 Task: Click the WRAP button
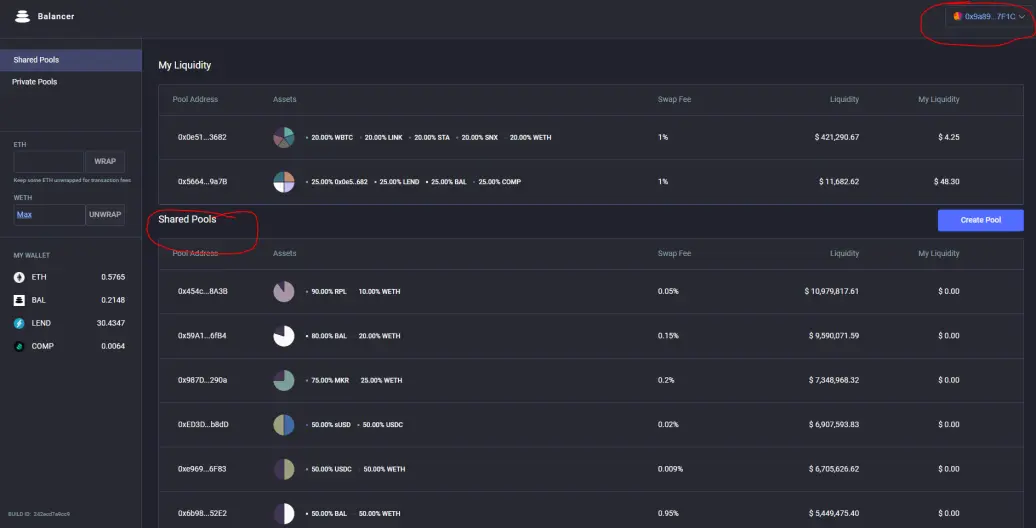[x=104, y=162]
